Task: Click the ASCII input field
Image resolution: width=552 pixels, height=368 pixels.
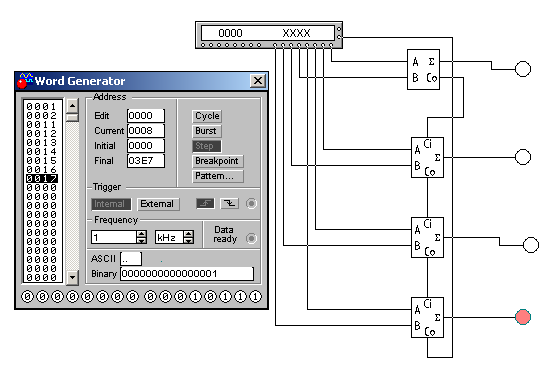Action: 131,259
